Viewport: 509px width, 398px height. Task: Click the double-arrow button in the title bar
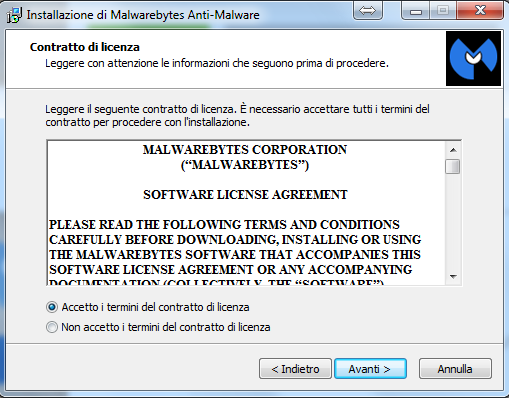pos(367,11)
